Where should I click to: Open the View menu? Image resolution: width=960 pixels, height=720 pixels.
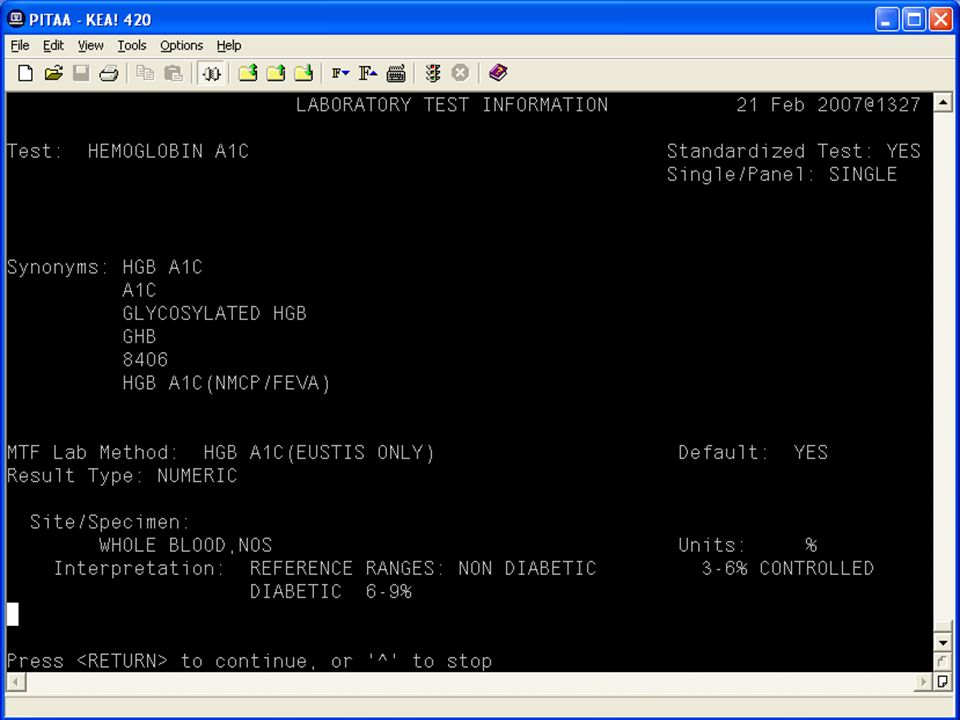pos(91,46)
